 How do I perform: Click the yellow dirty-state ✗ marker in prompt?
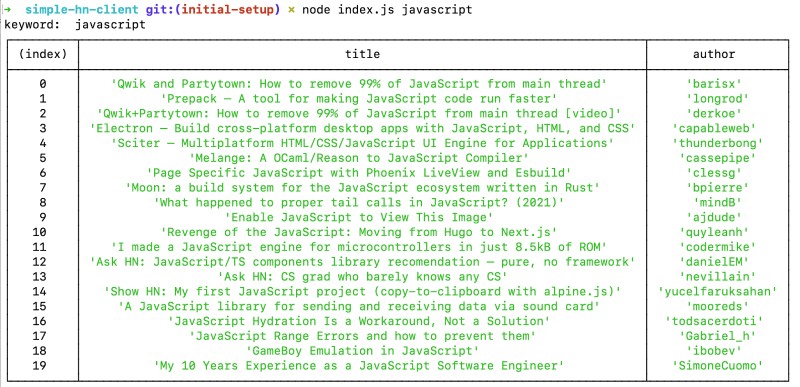pos(291,10)
